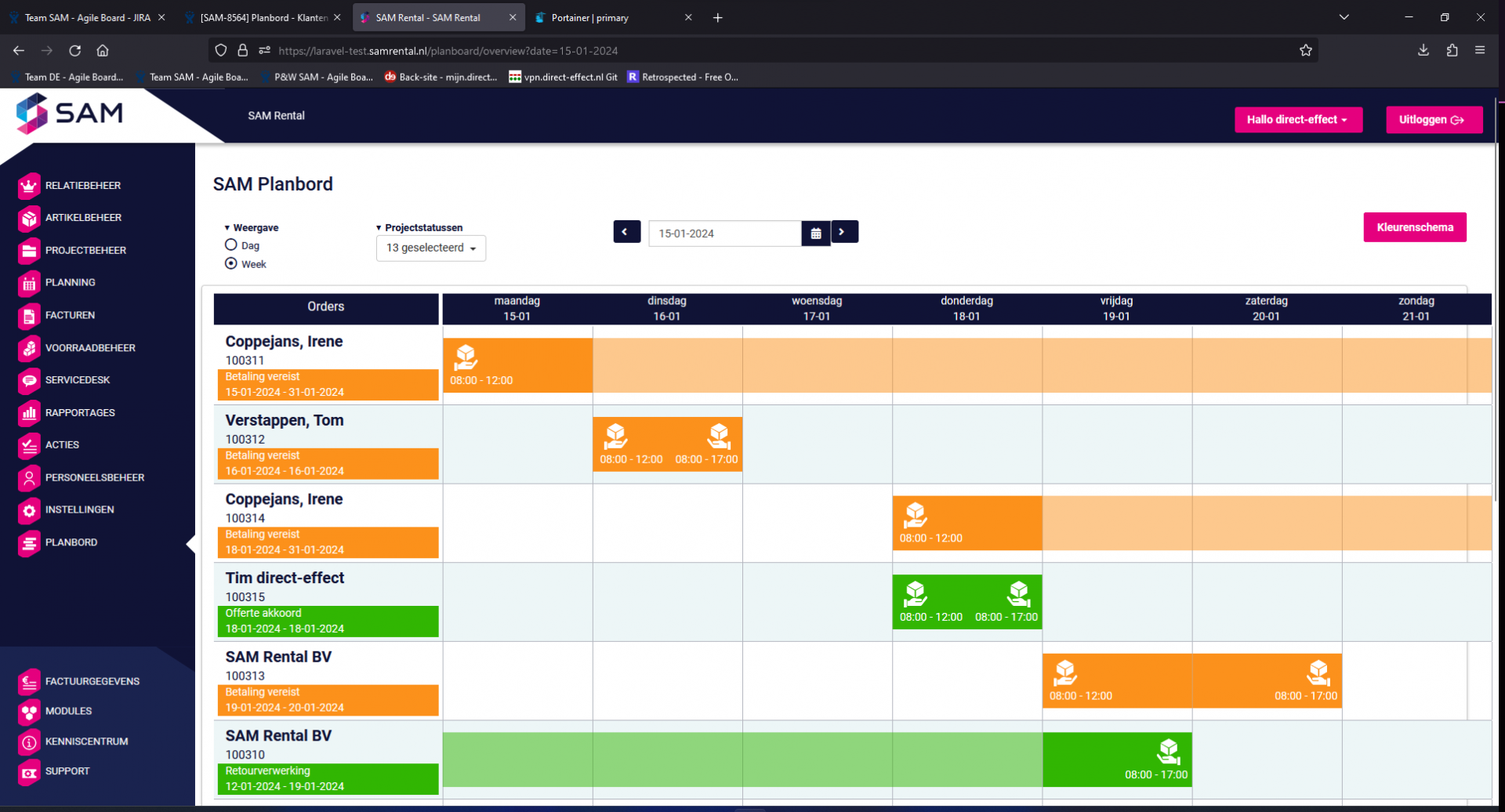This screenshot has width=1505, height=812.
Task: Click delivery icon for order 100314 Thursday
Action: coord(916,515)
